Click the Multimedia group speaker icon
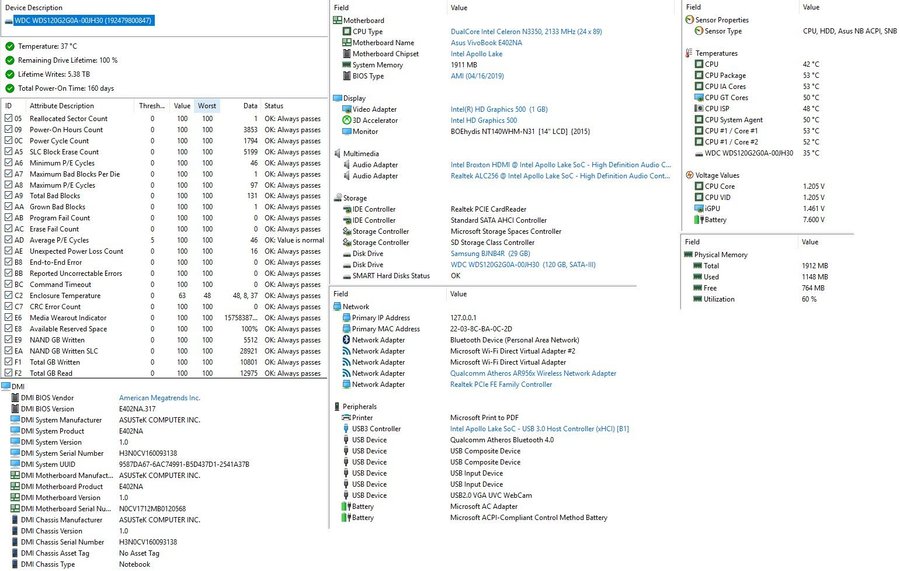900x571 pixels. click(337, 154)
